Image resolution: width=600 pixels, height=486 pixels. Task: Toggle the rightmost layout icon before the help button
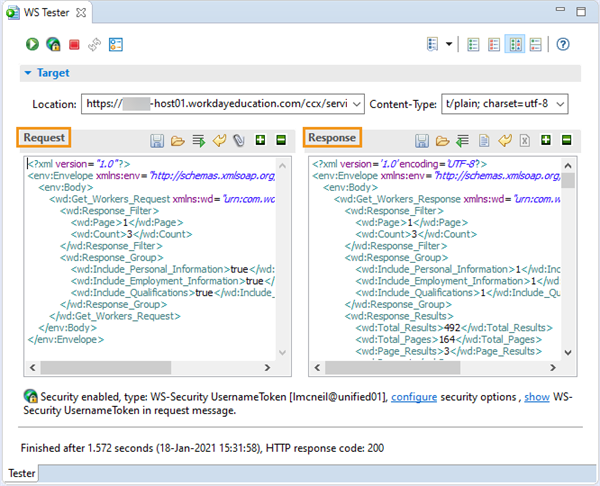pos(536,44)
